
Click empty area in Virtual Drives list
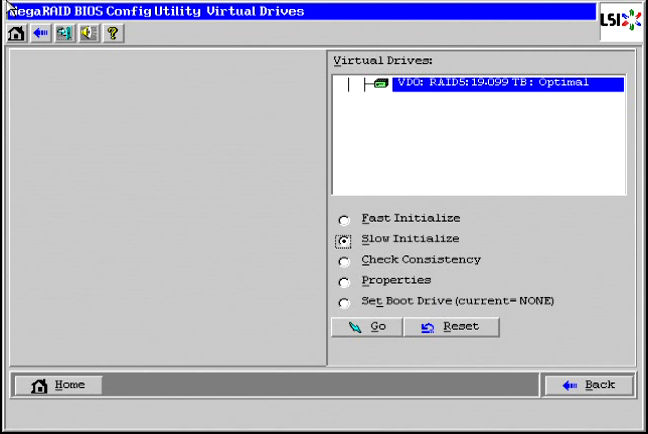pos(478,150)
